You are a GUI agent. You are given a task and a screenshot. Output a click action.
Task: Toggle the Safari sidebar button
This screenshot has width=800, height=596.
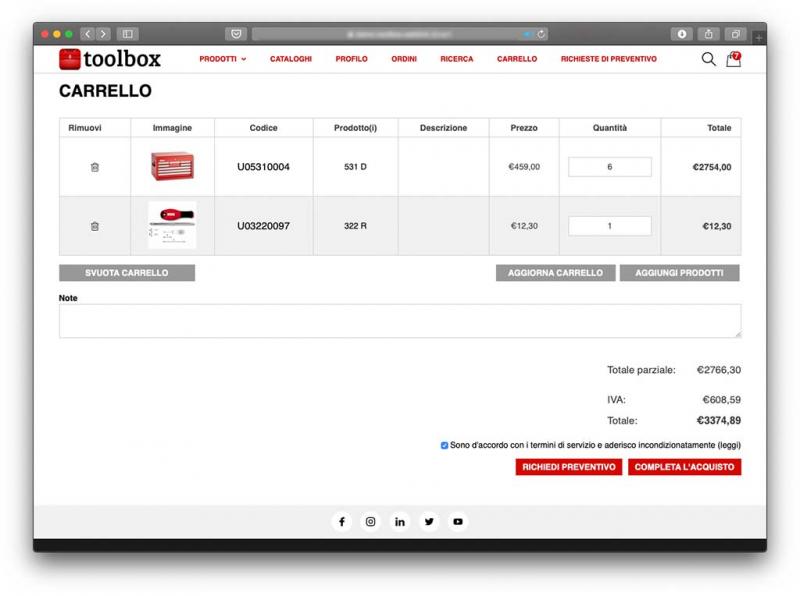coord(128,34)
